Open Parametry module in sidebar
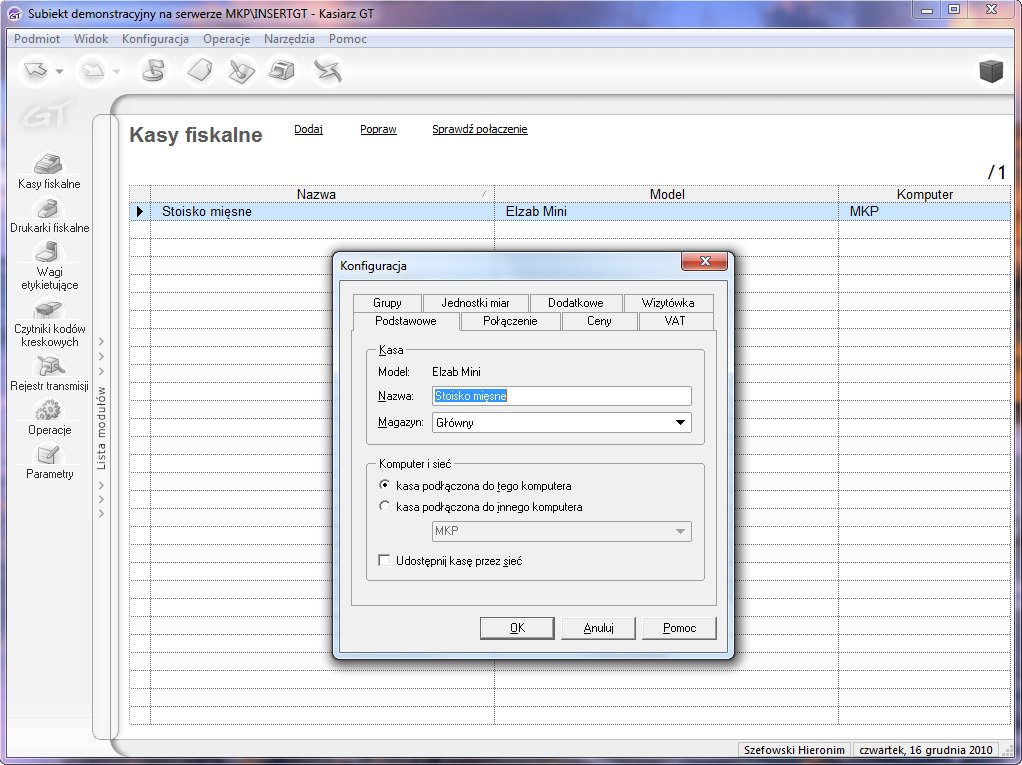Image resolution: width=1022 pixels, height=765 pixels. pyautogui.click(x=49, y=455)
